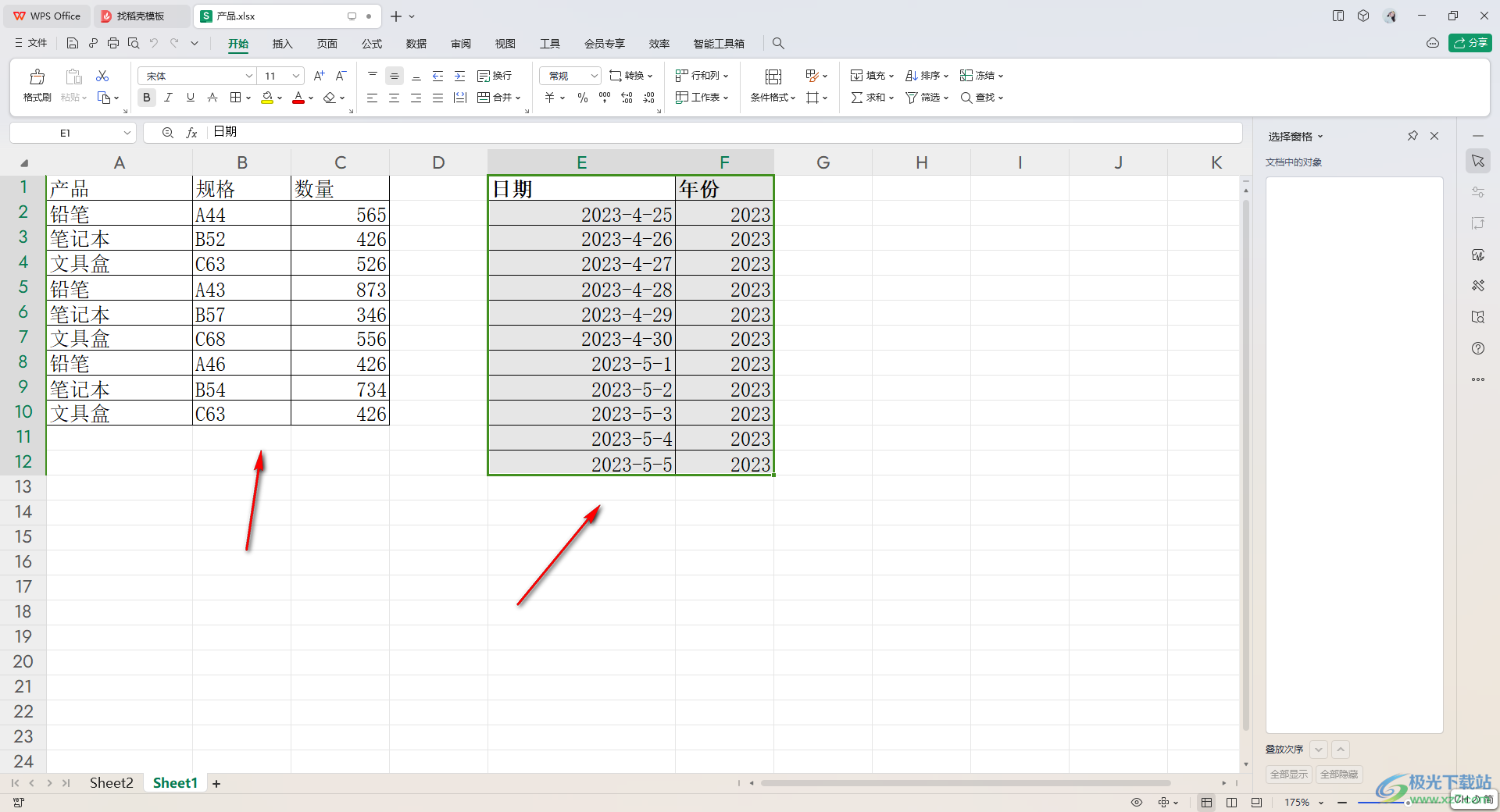Decrease font size with A- icon

(341, 76)
